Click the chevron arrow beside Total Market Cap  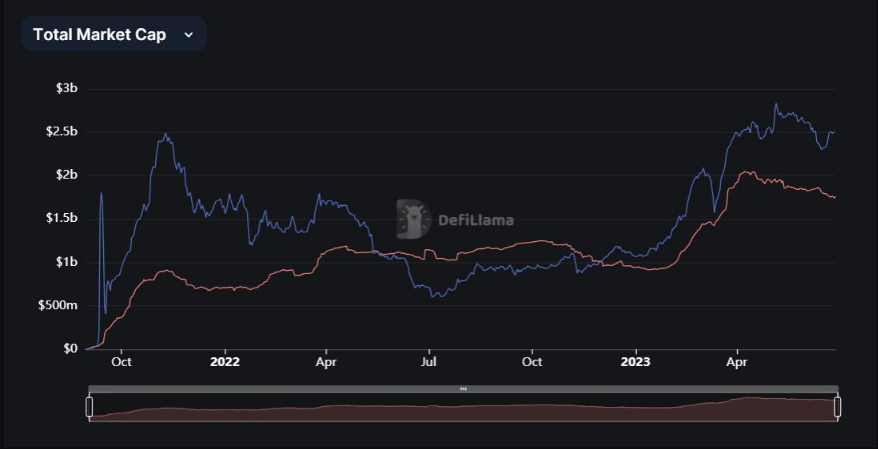coord(188,34)
